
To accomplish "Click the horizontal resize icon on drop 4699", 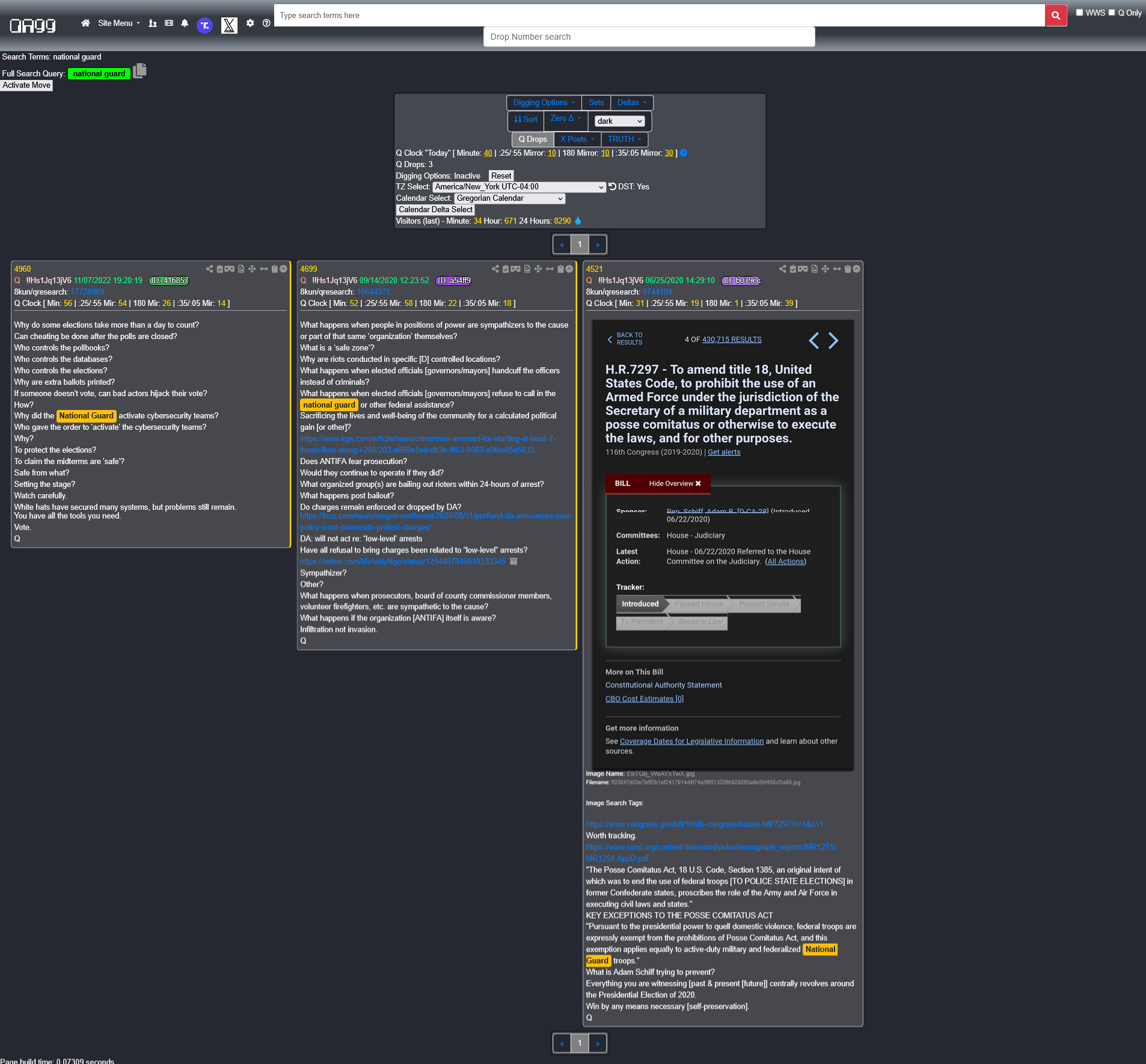I will [x=550, y=269].
